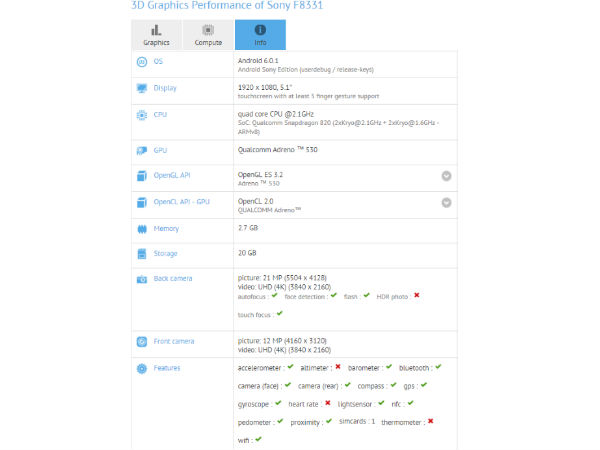Click the Storage row icon
The height and width of the screenshot is (450, 600).
pyautogui.click(x=141, y=254)
